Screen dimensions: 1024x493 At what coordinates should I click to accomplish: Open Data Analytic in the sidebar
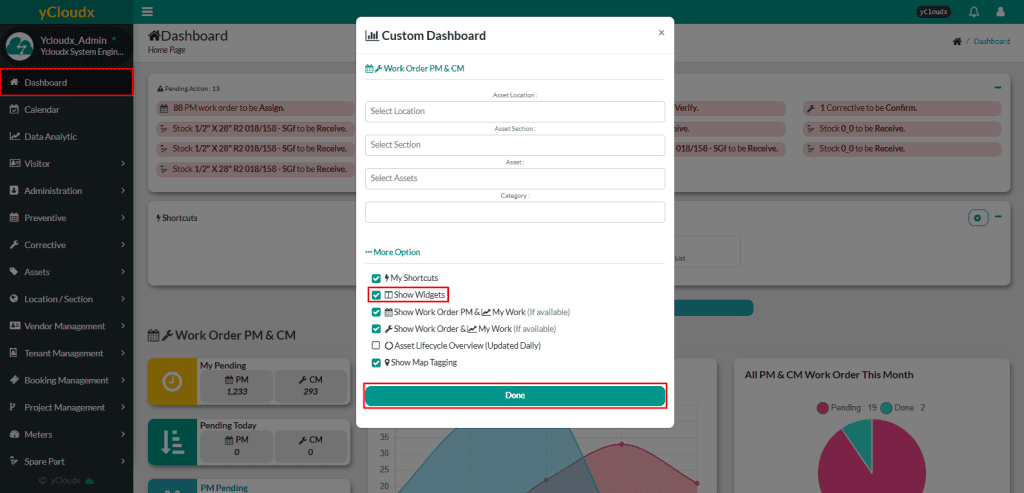tap(50, 136)
